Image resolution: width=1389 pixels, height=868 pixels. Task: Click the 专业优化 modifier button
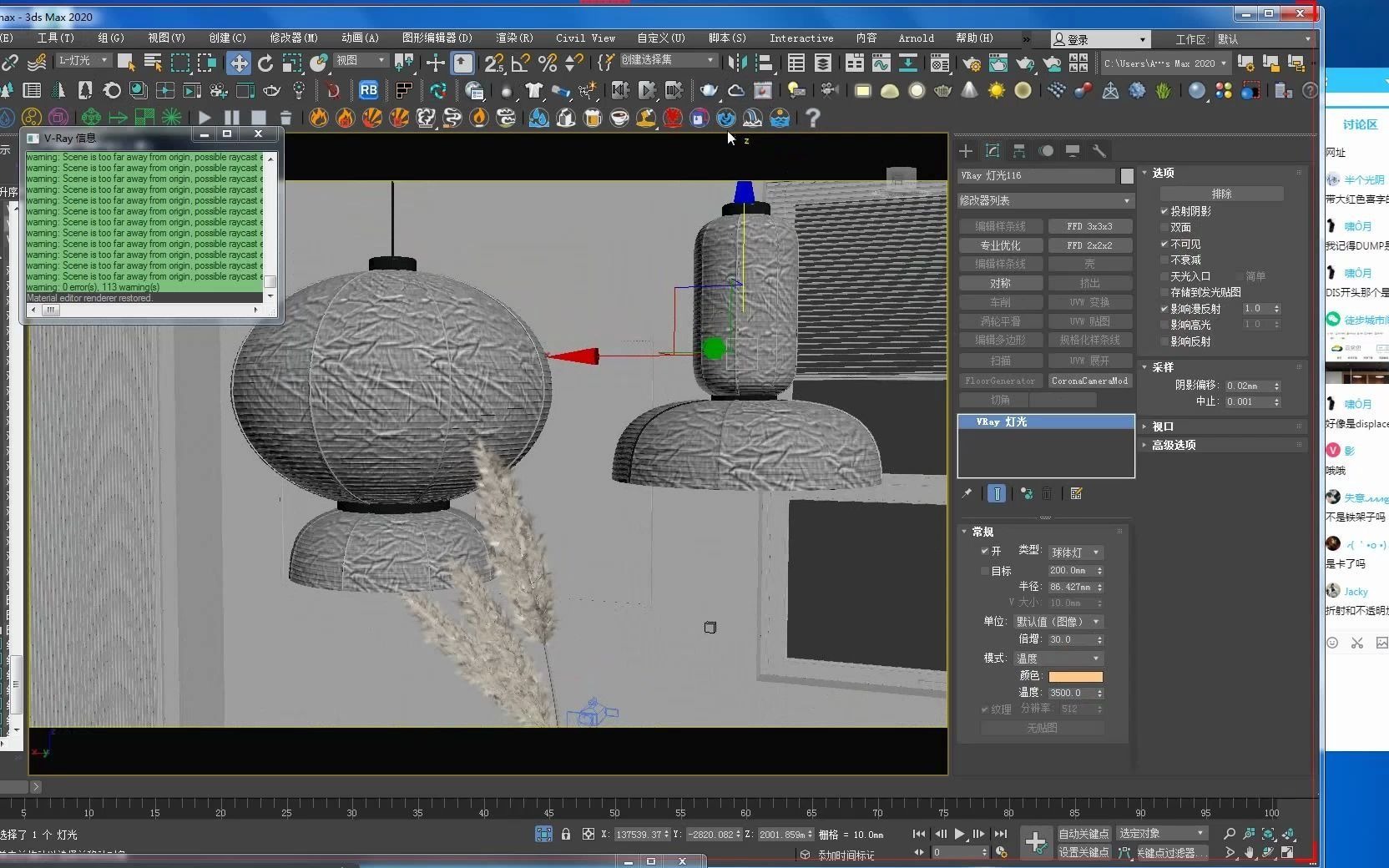(x=1000, y=245)
